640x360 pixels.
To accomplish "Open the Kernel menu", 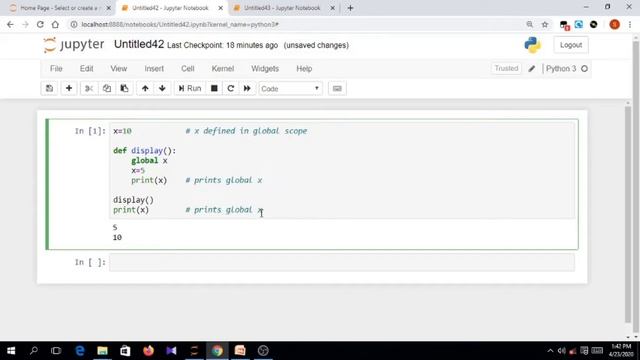I will tap(223, 69).
